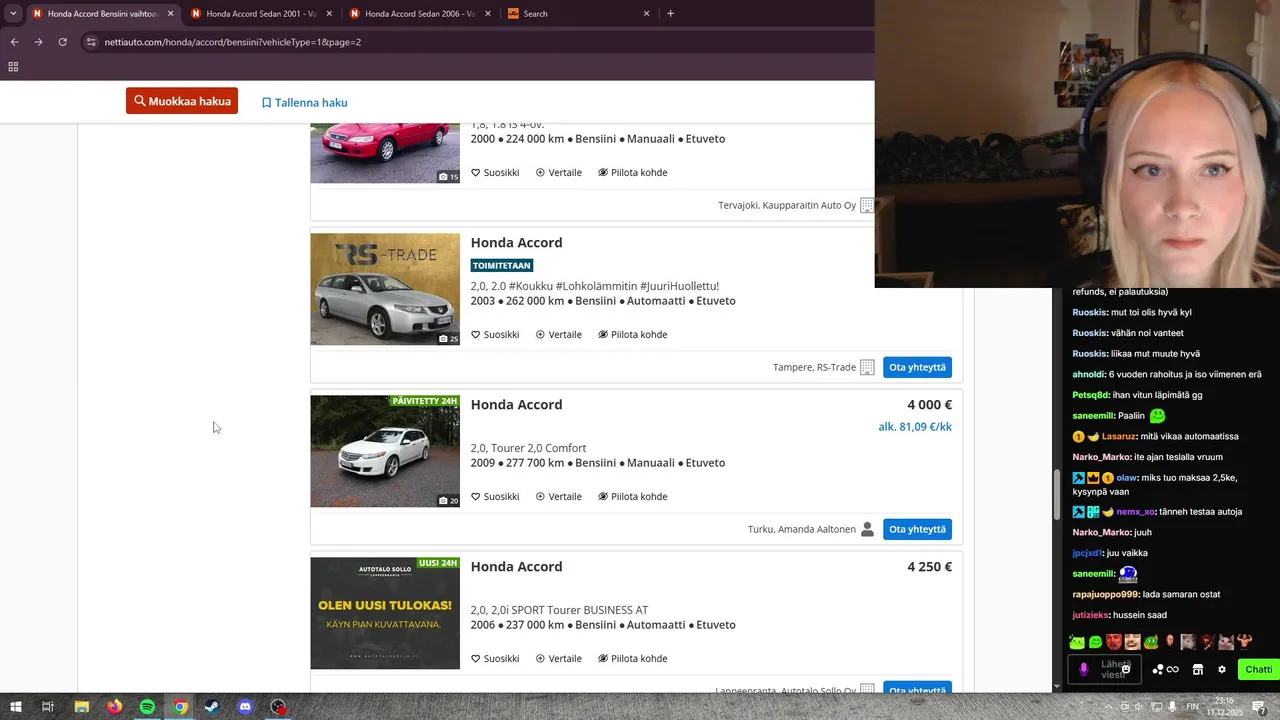The image size is (1280, 720).
Task: Go back with the browser back arrow
Action: (x=14, y=42)
